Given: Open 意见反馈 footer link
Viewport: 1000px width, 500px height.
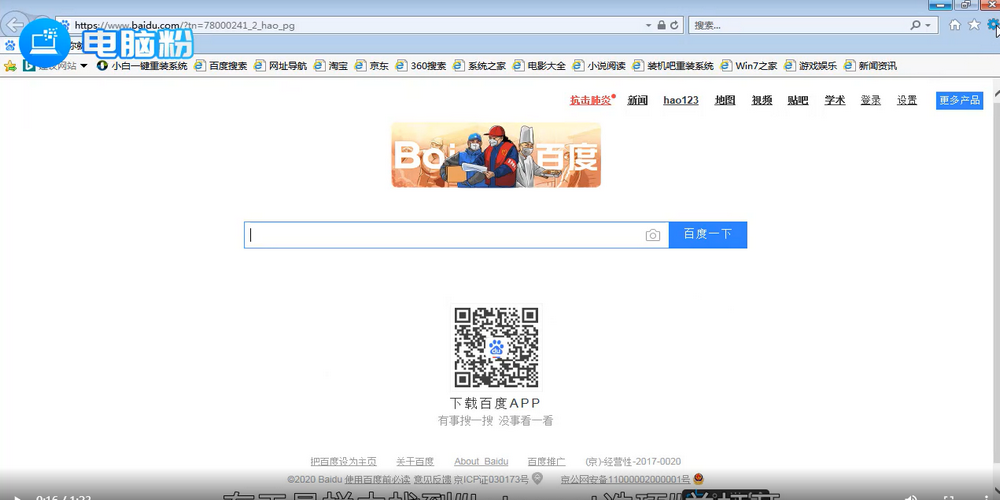Looking at the screenshot, I should tap(433, 479).
